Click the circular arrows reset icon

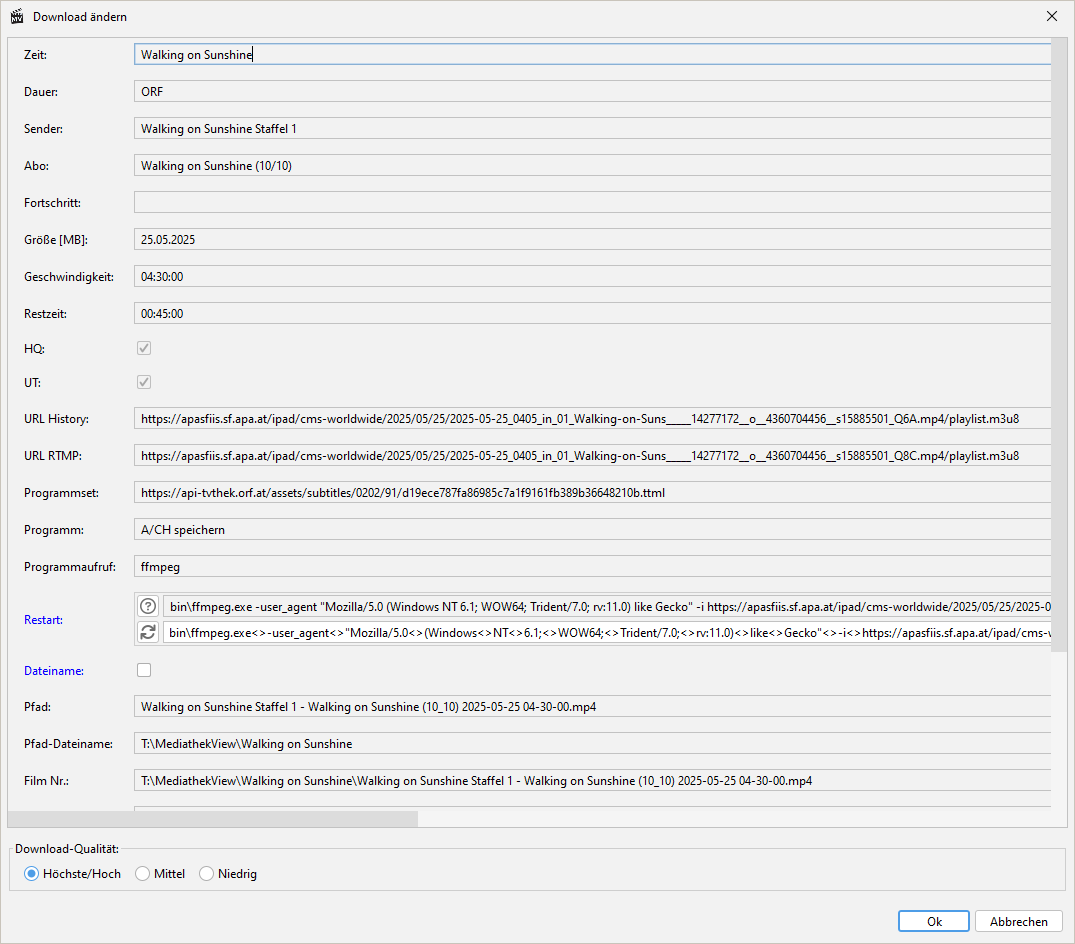(x=148, y=632)
